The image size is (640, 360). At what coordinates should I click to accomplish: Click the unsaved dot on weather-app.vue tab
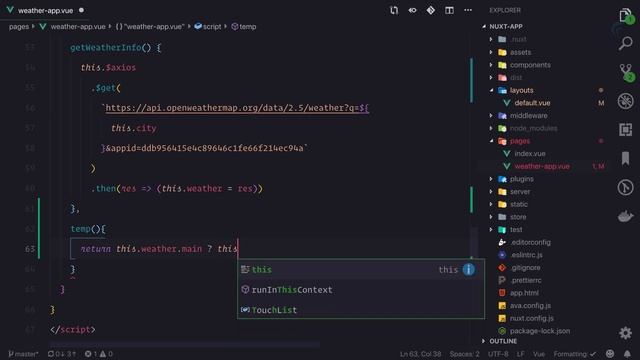pyautogui.click(x=81, y=10)
